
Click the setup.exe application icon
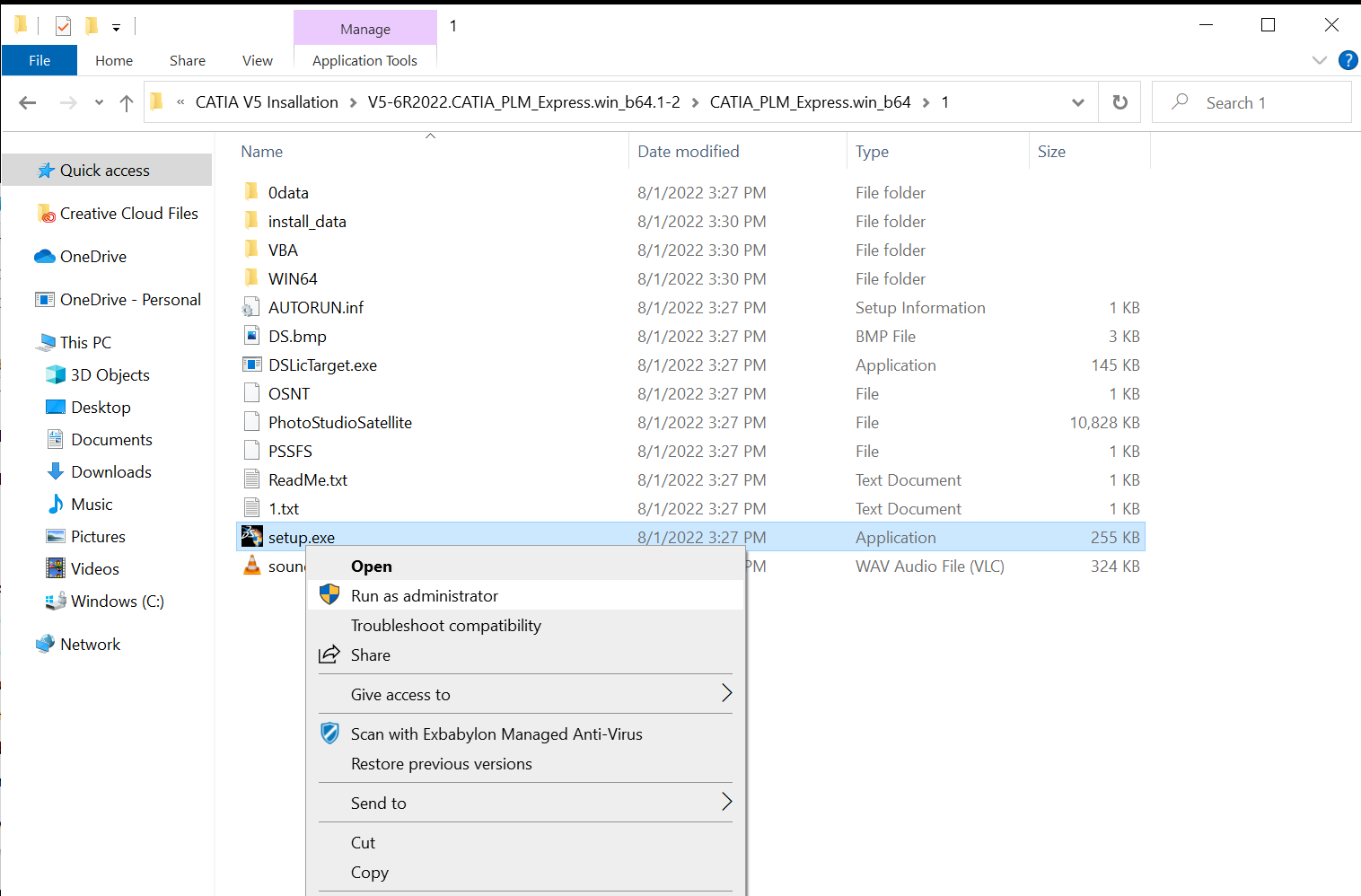tap(252, 537)
